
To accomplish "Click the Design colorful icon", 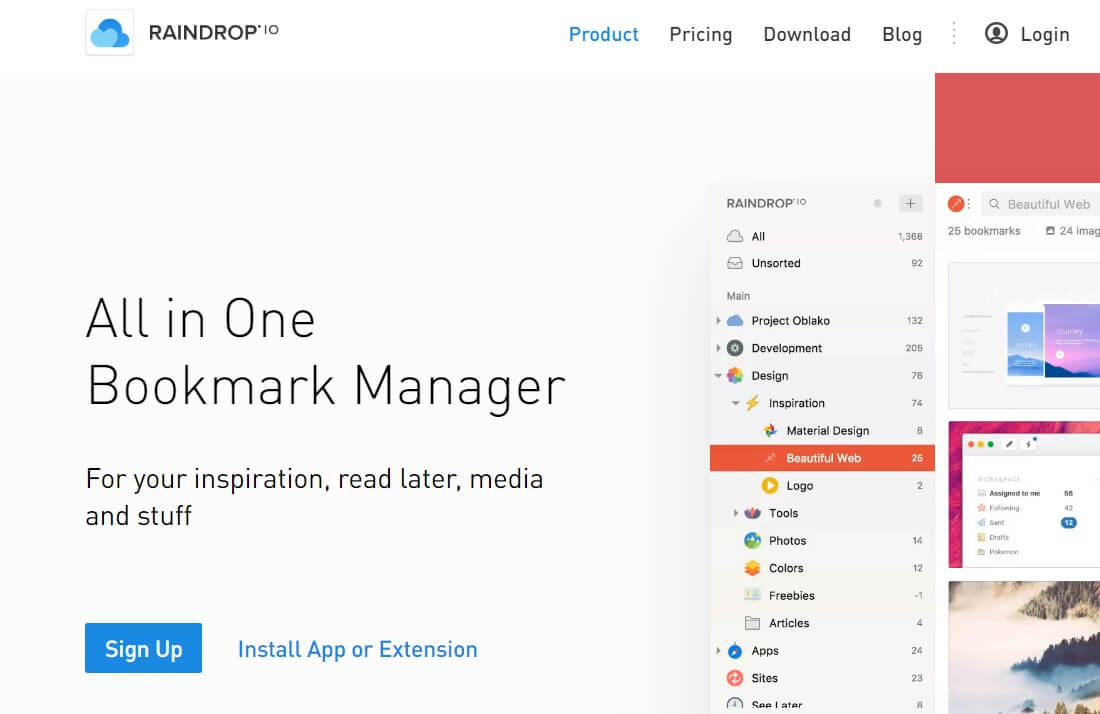I will [735, 375].
